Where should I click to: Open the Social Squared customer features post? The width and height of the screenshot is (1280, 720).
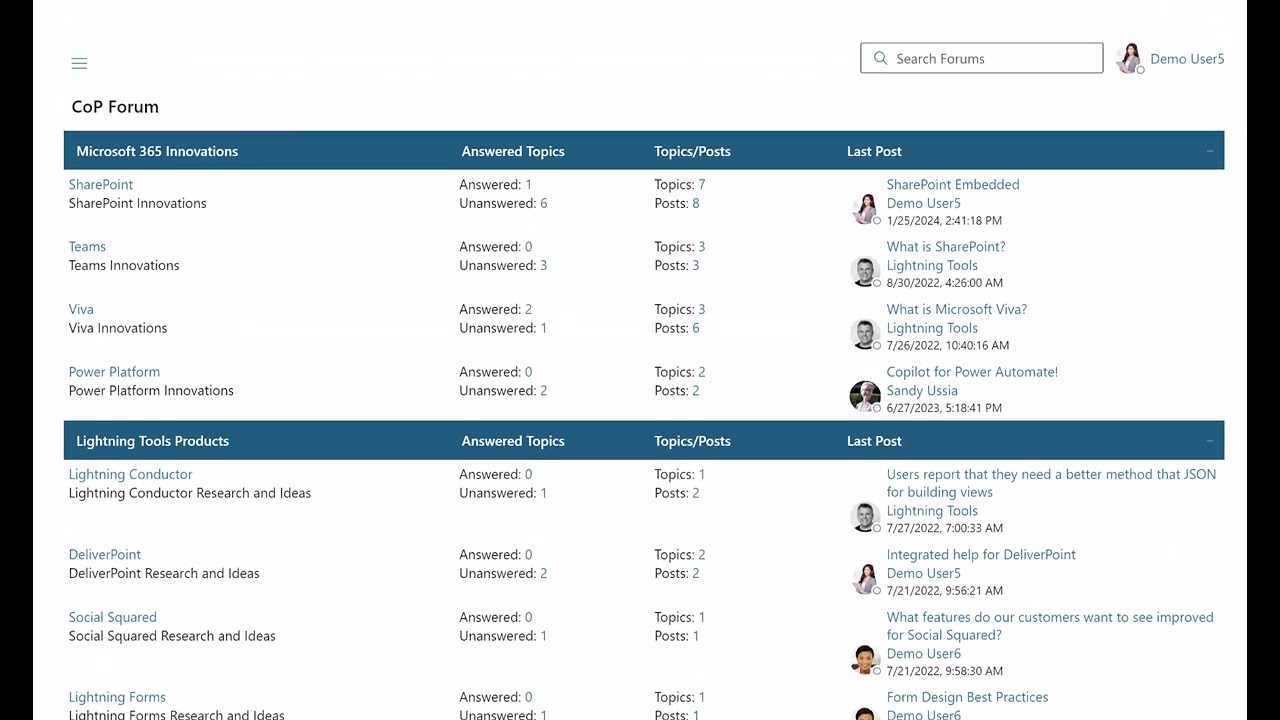[x=1050, y=626]
